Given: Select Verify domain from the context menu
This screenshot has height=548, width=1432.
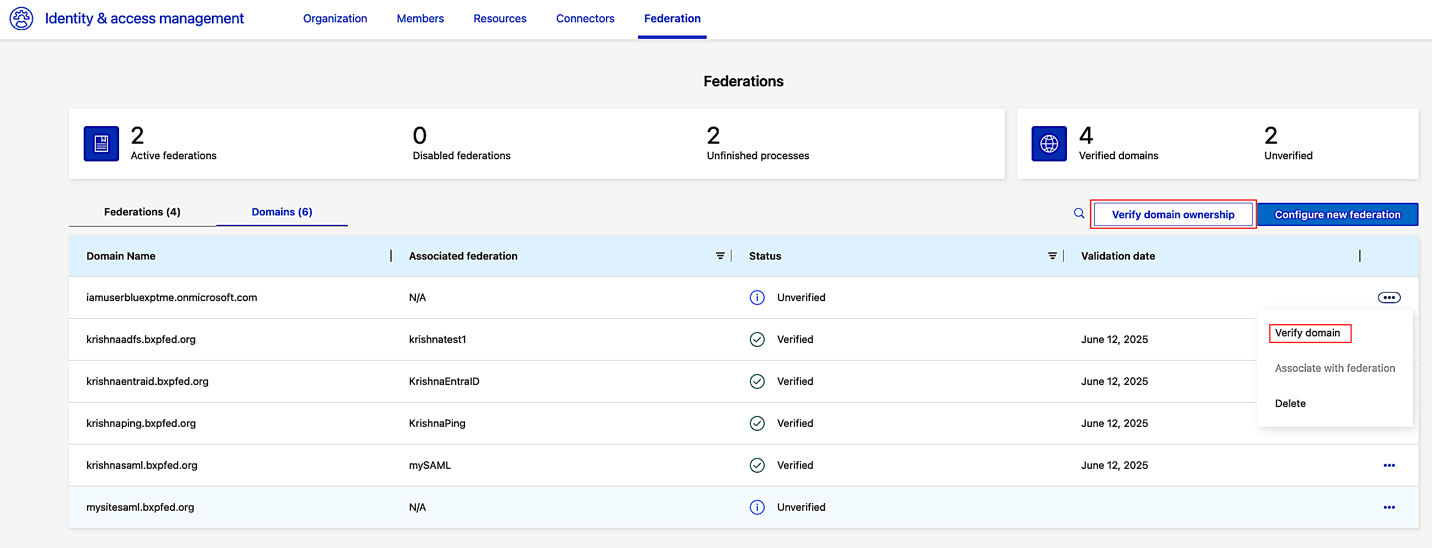Looking at the screenshot, I should [x=1307, y=333].
